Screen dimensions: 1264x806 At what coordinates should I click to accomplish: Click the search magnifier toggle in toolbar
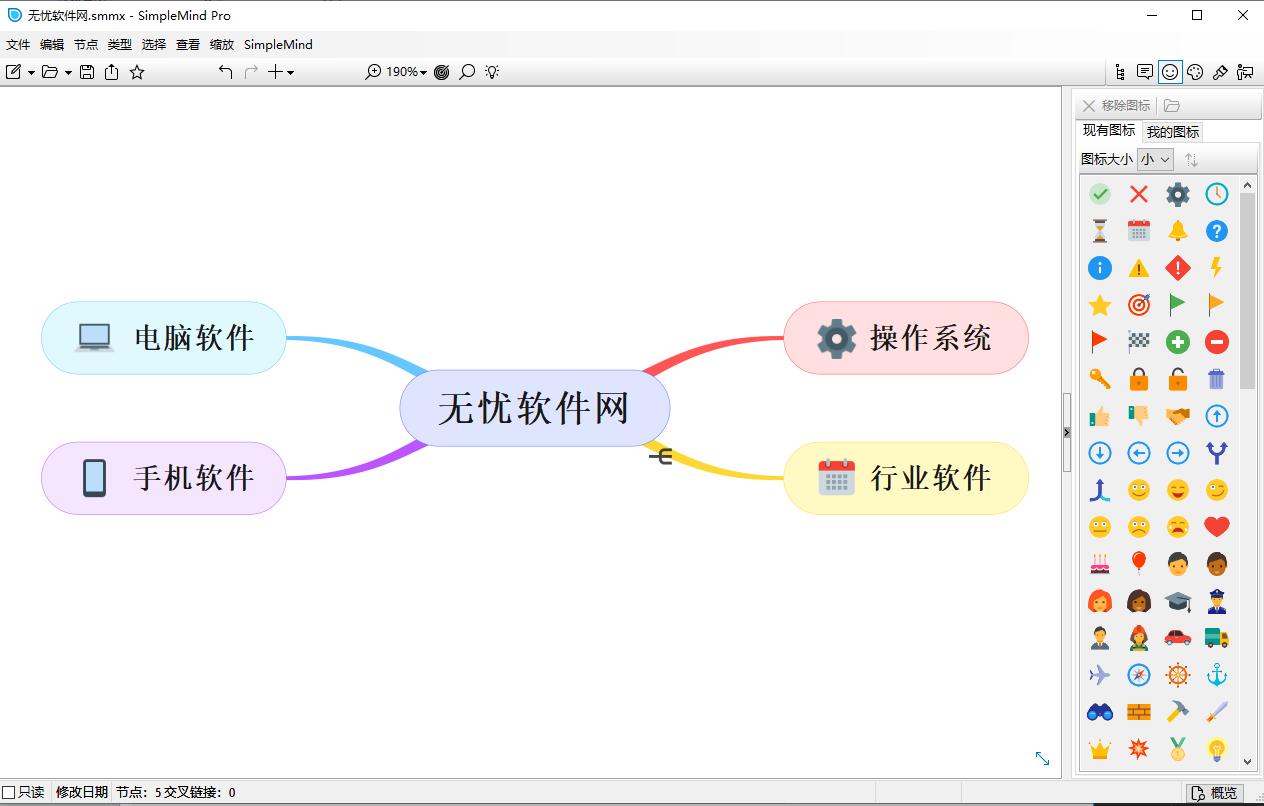(466, 72)
